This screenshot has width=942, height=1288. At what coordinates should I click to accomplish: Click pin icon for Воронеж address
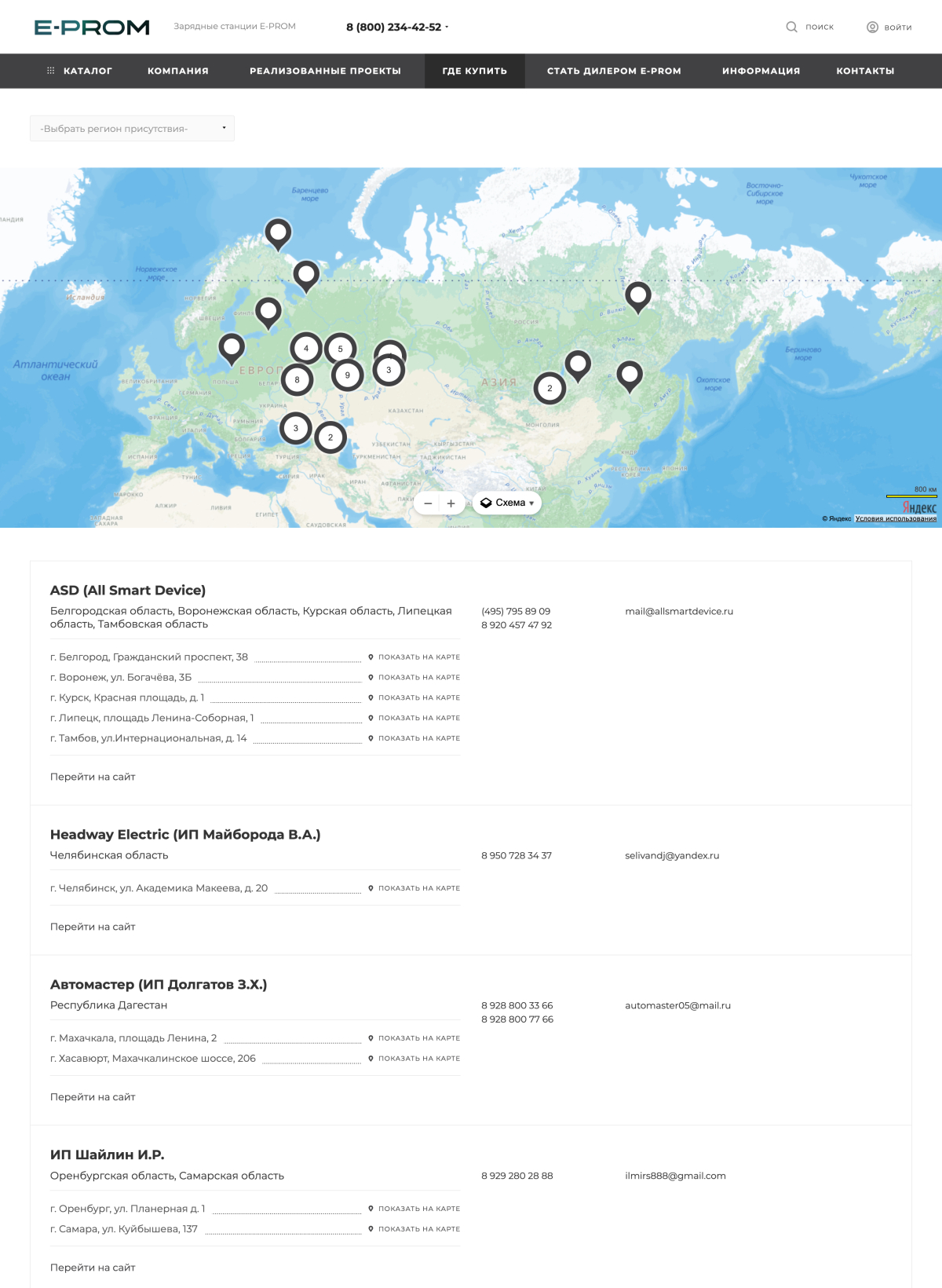(x=371, y=678)
